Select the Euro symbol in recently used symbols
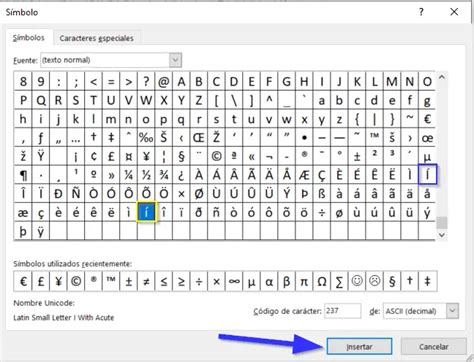474x362 pixels. (x=23, y=282)
